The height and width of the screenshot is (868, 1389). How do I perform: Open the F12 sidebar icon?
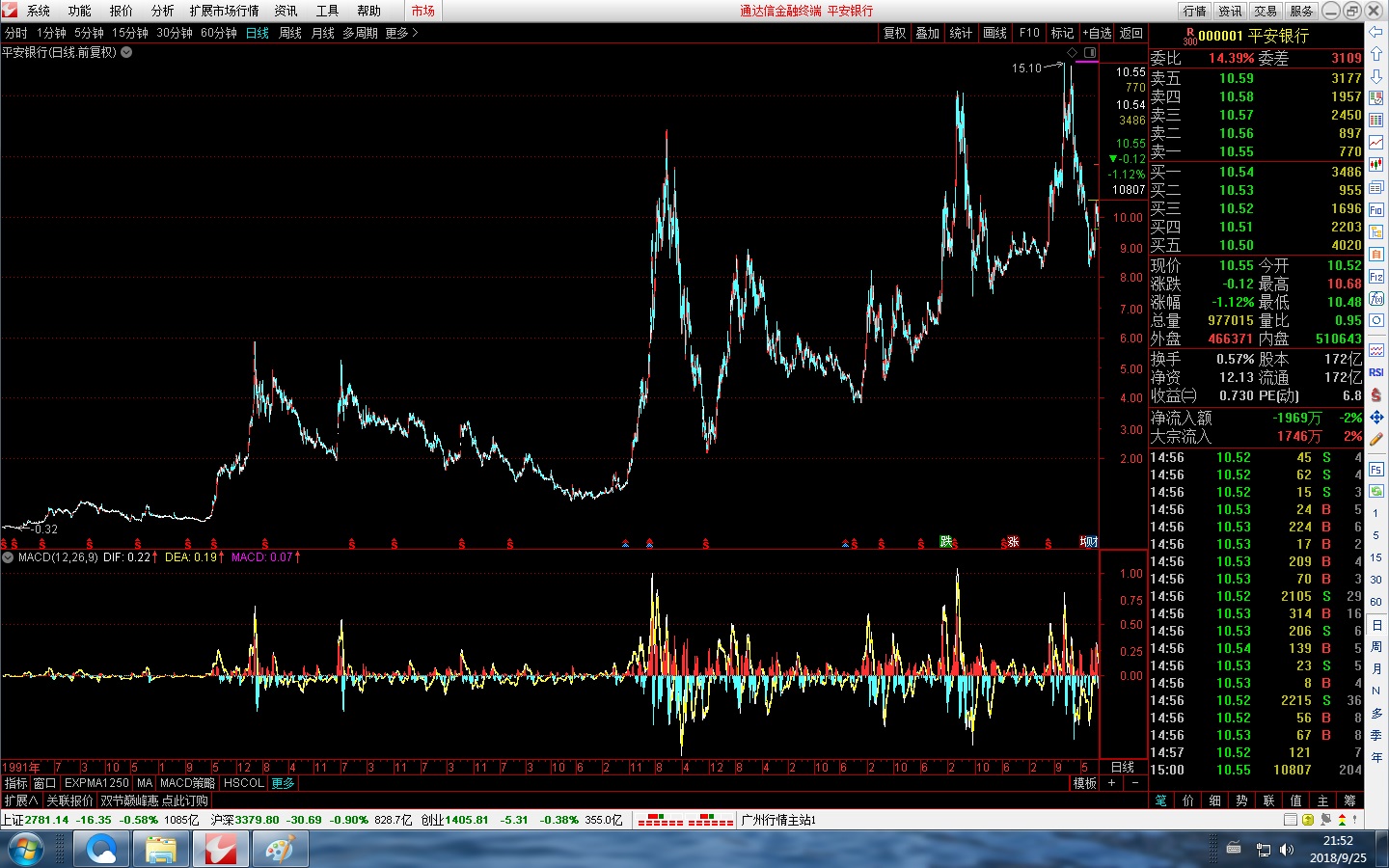[1376, 276]
